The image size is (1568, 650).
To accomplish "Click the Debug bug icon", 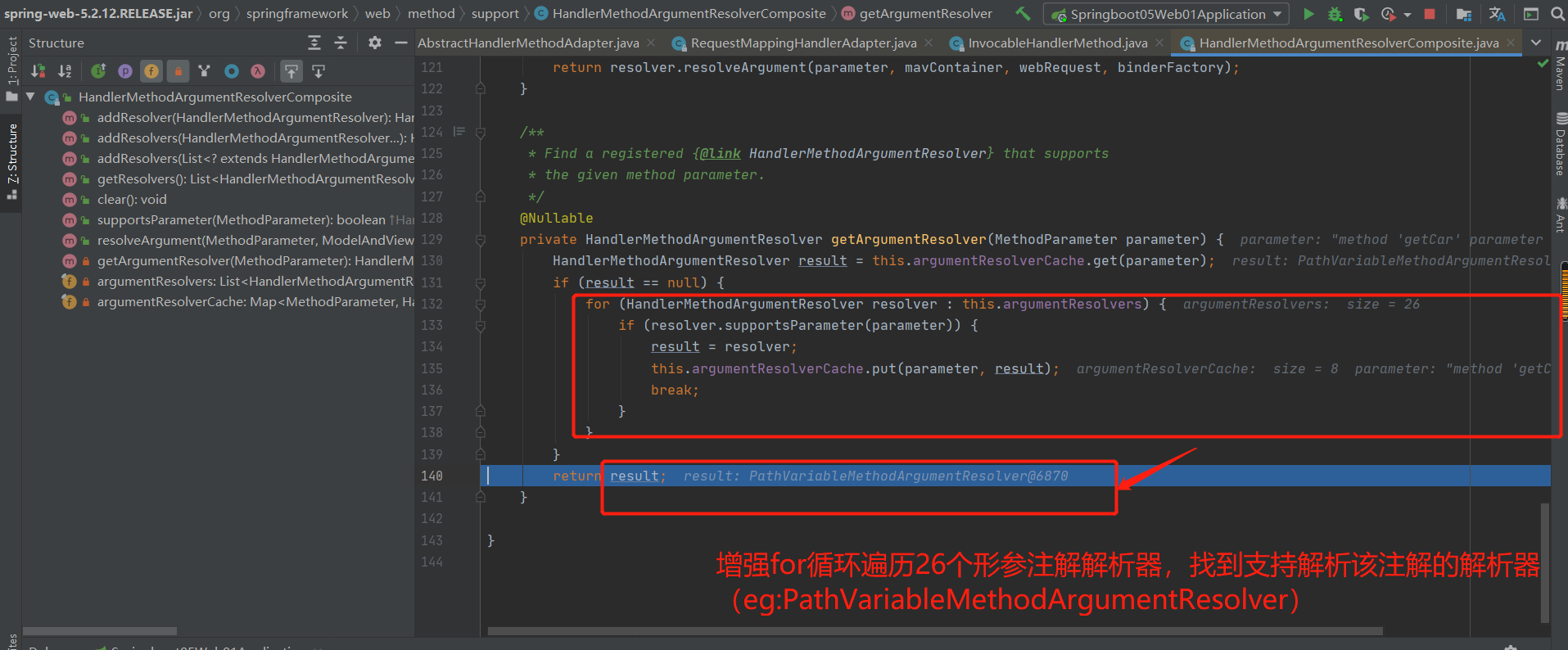I will click(1335, 14).
